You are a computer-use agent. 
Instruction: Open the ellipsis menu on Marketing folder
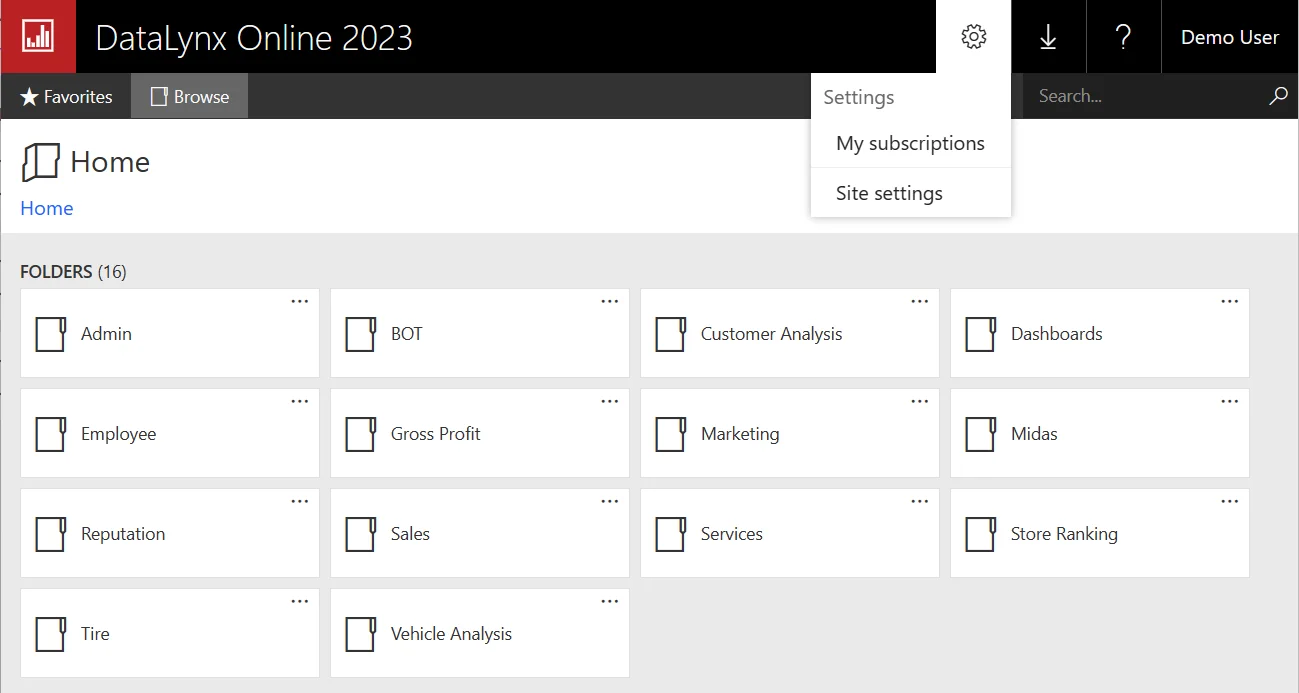[x=919, y=402]
